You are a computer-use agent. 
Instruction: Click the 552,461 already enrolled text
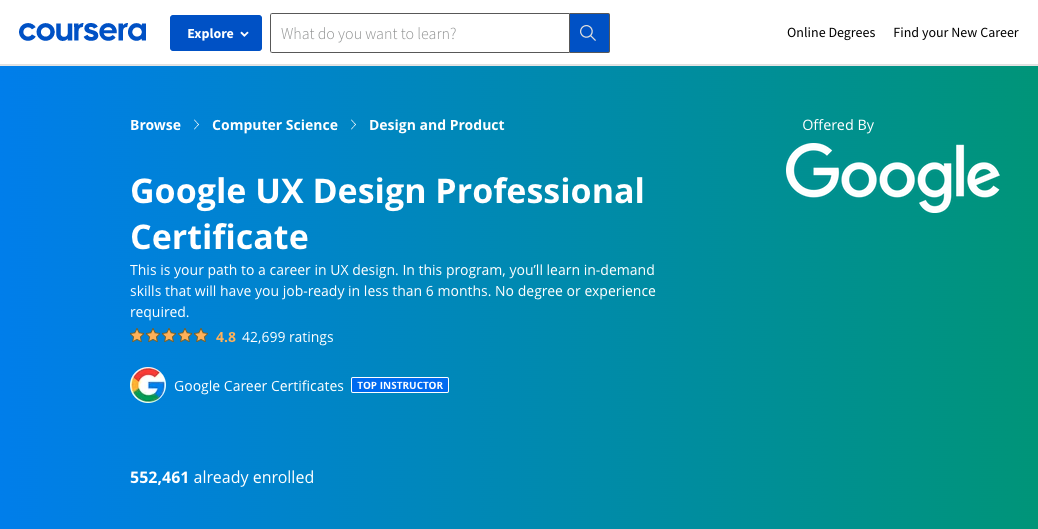coord(222,477)
